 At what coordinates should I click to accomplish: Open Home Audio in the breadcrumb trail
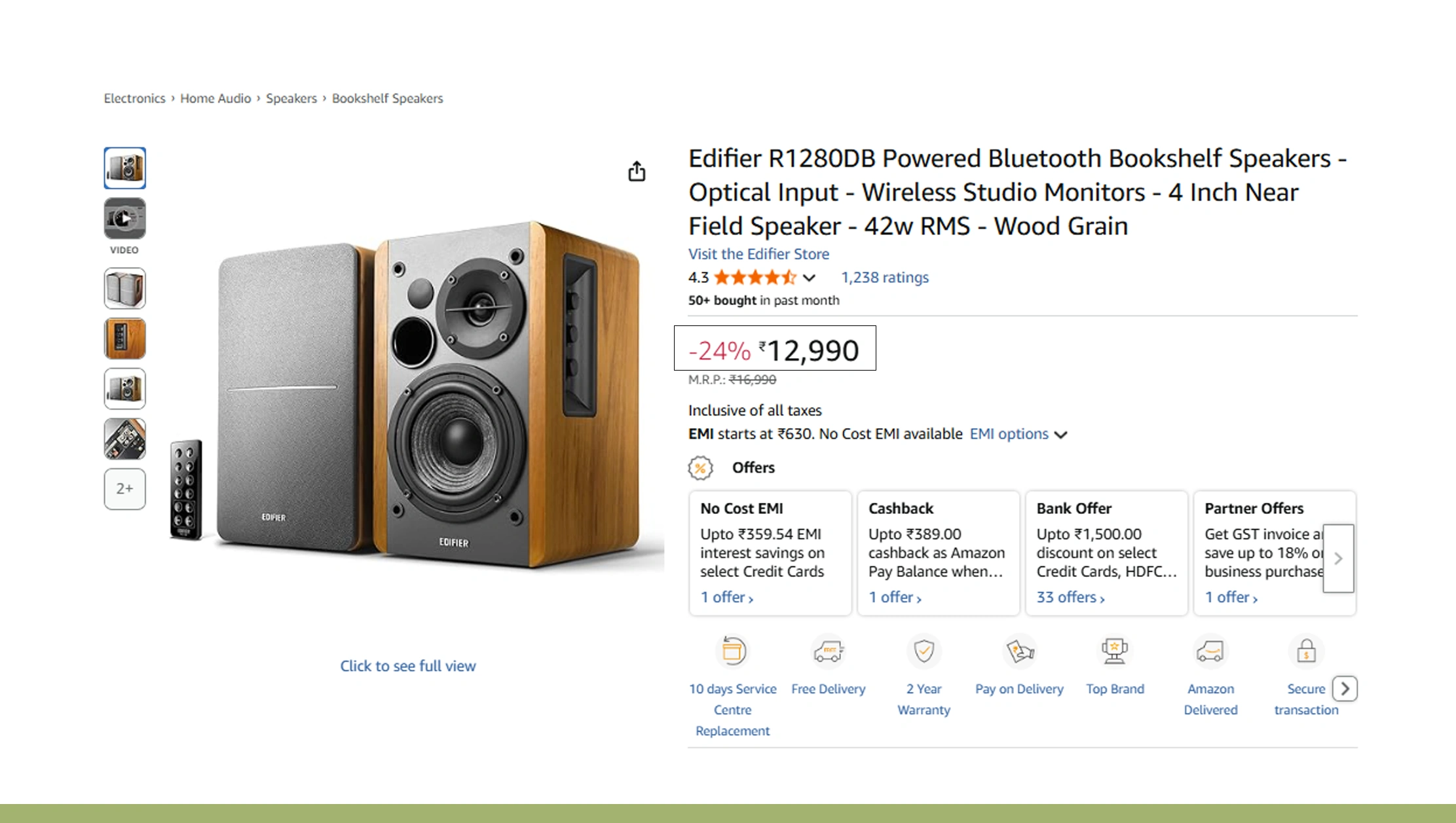click(x=215, y=98)
